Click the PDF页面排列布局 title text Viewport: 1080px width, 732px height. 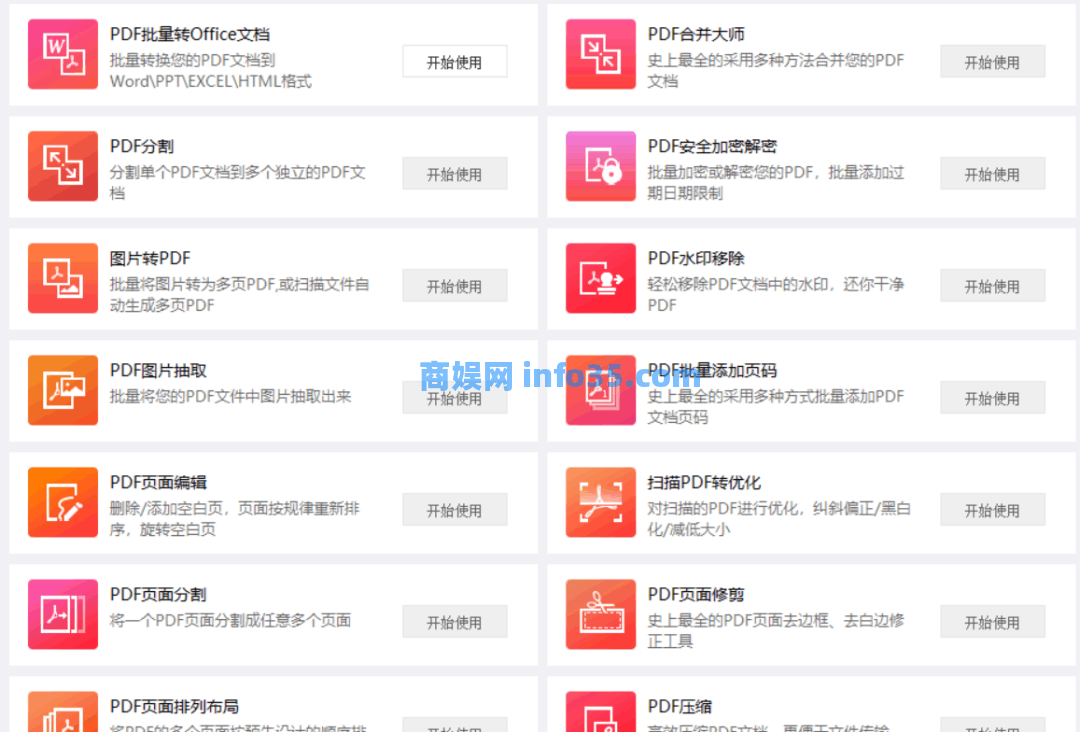click(x=174, y=707)
